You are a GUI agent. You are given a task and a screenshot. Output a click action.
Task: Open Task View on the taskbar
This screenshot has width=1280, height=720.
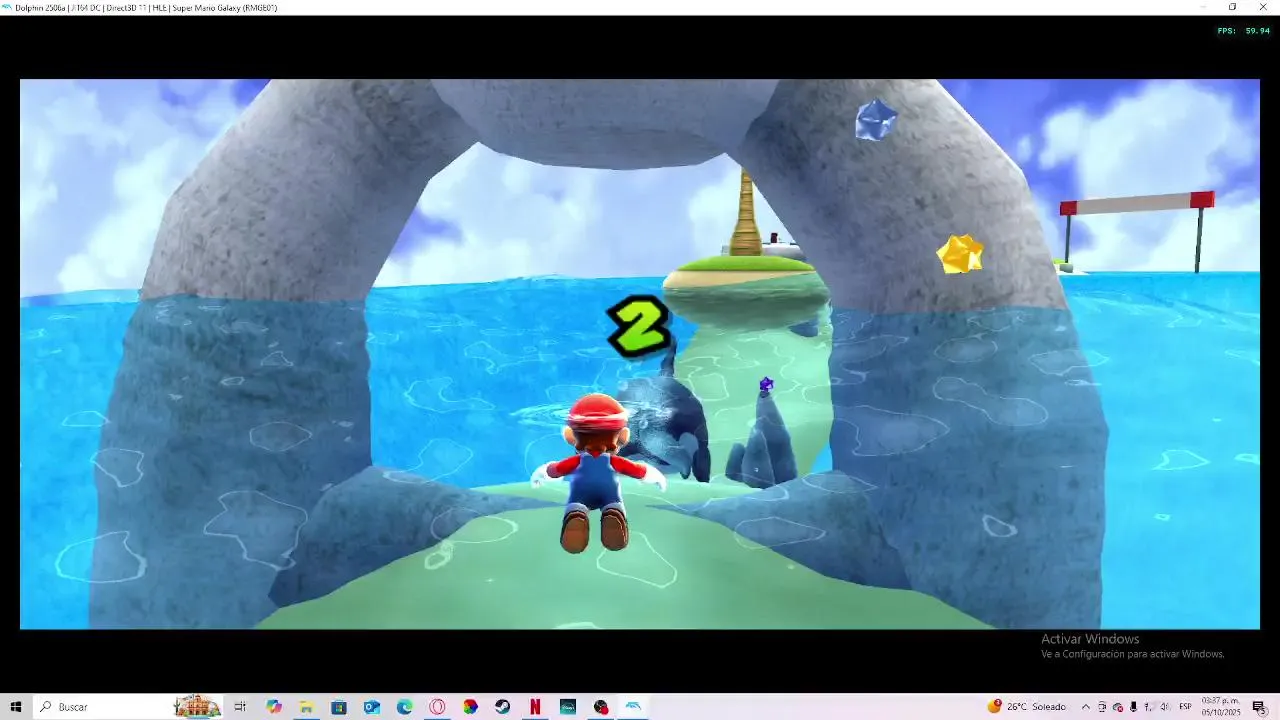[240, 707]
